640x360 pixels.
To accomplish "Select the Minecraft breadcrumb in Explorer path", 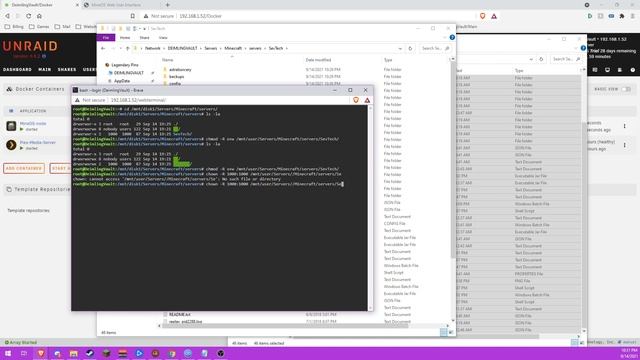I will coord(233,48).
